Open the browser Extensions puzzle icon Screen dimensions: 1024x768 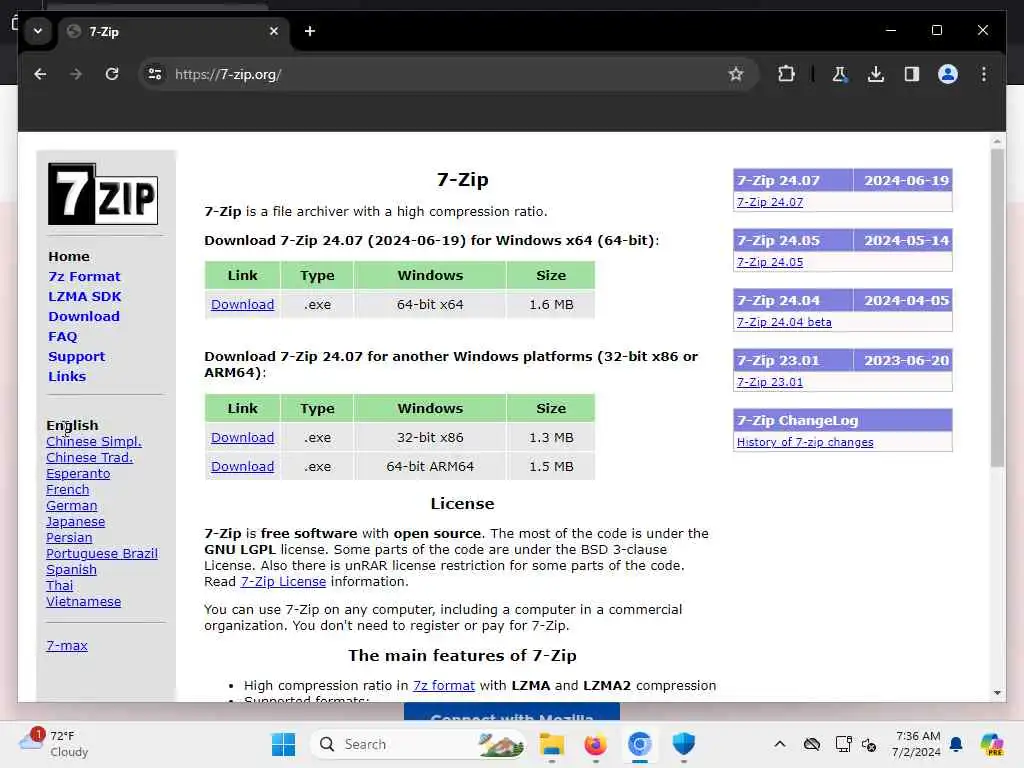pos(786,74)
